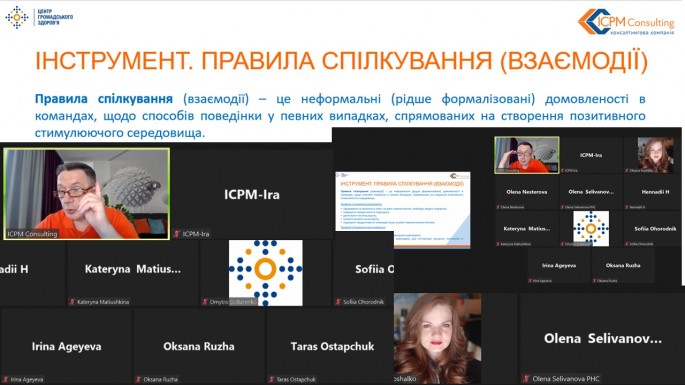Select small ICPM Consulting video in gallery grid
The height and width of the screenshot is (385, 685).
[527, 155]
